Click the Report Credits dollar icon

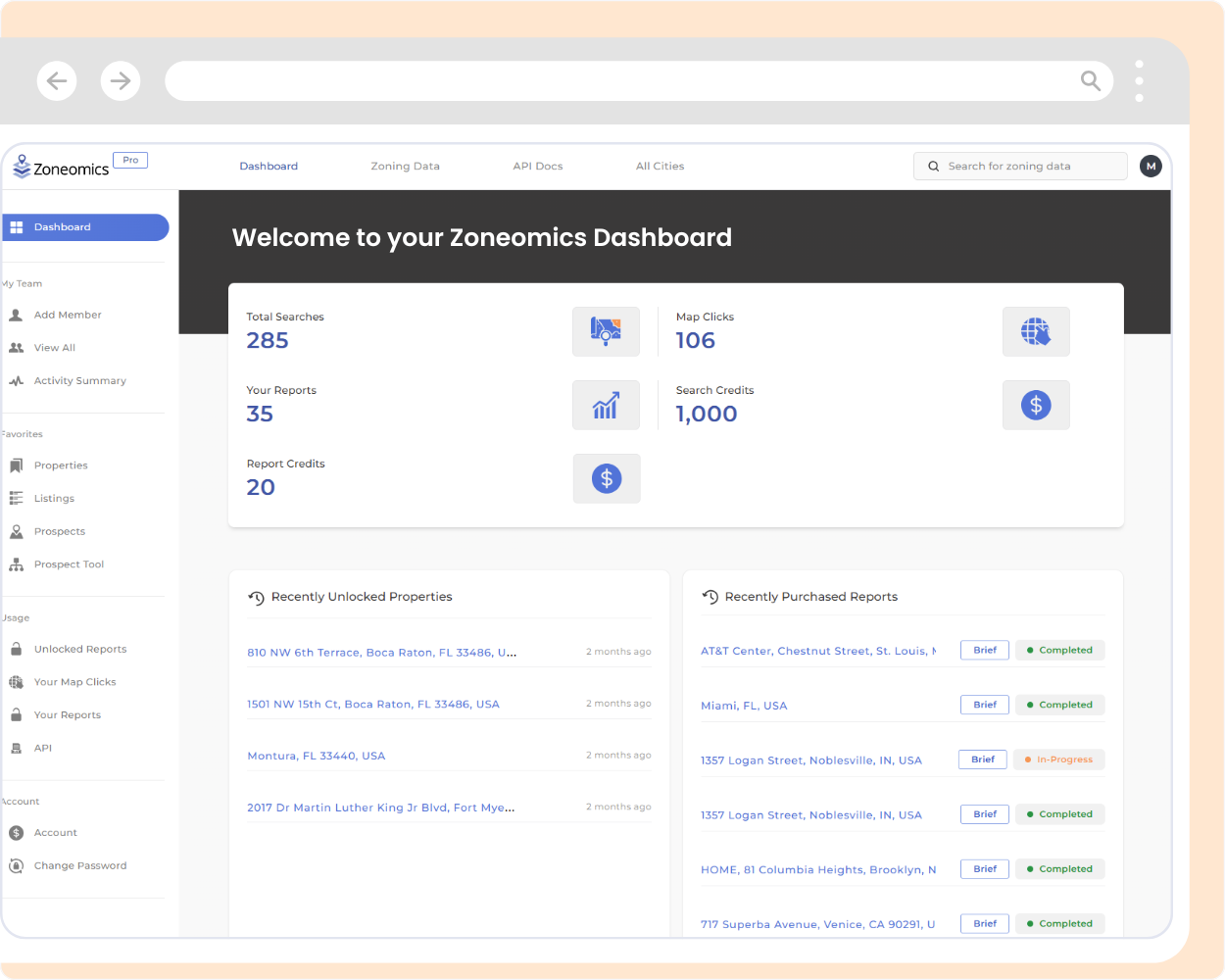point(606,478)
